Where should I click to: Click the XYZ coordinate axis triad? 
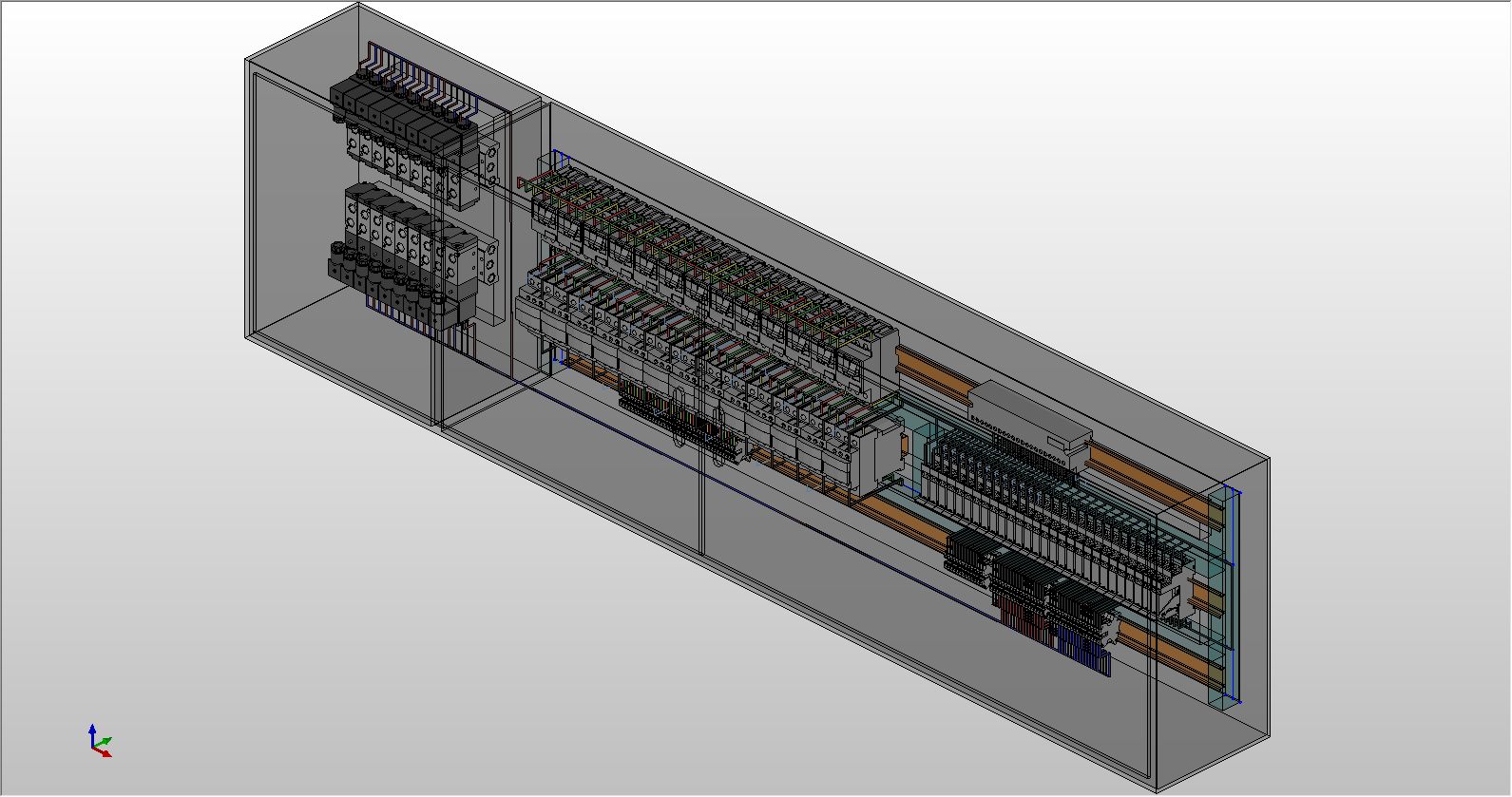(x=99, y=744)
